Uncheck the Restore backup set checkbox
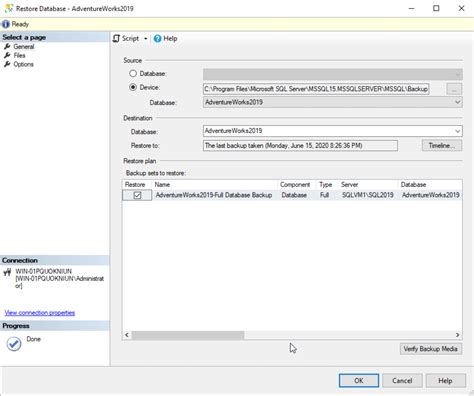Viewport: 474px width, 396px height. pos(137,195)
